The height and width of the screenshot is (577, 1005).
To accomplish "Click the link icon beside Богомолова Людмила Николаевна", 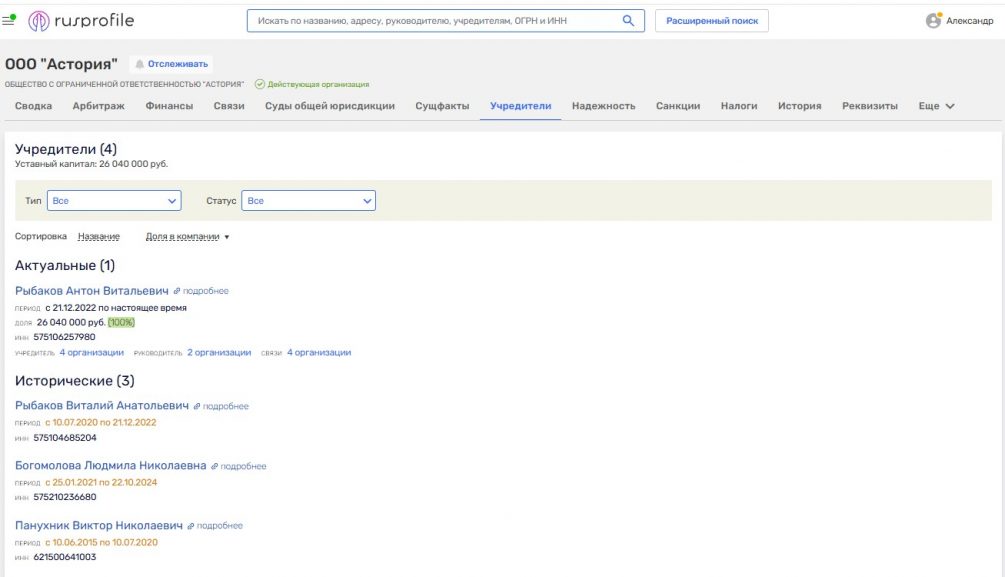I will (215, 466).
